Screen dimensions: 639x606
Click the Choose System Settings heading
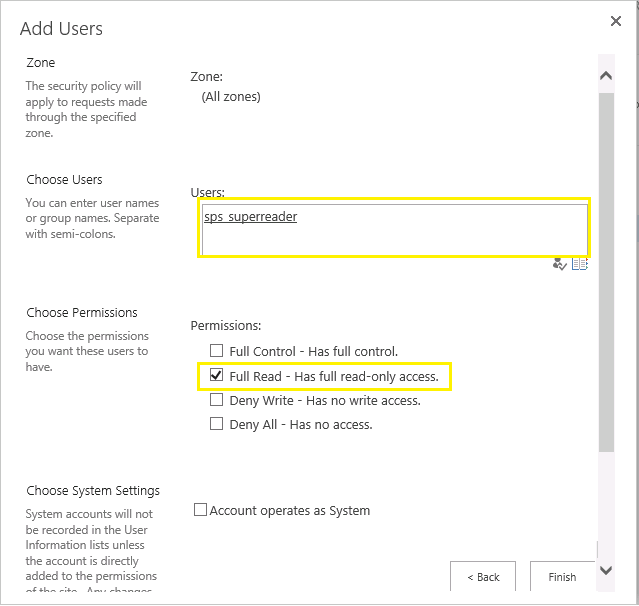tap(93, 491)
